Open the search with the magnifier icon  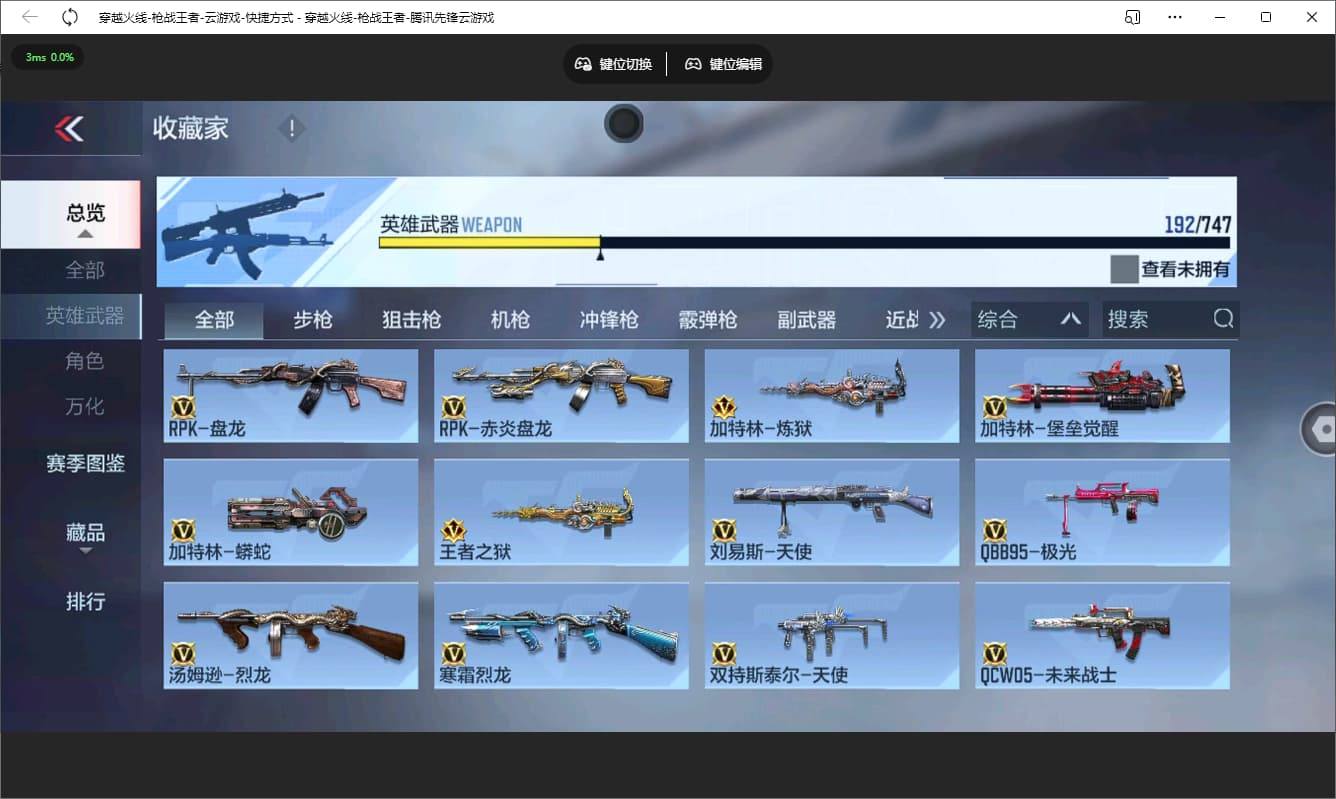click(x=1222, y=318)
